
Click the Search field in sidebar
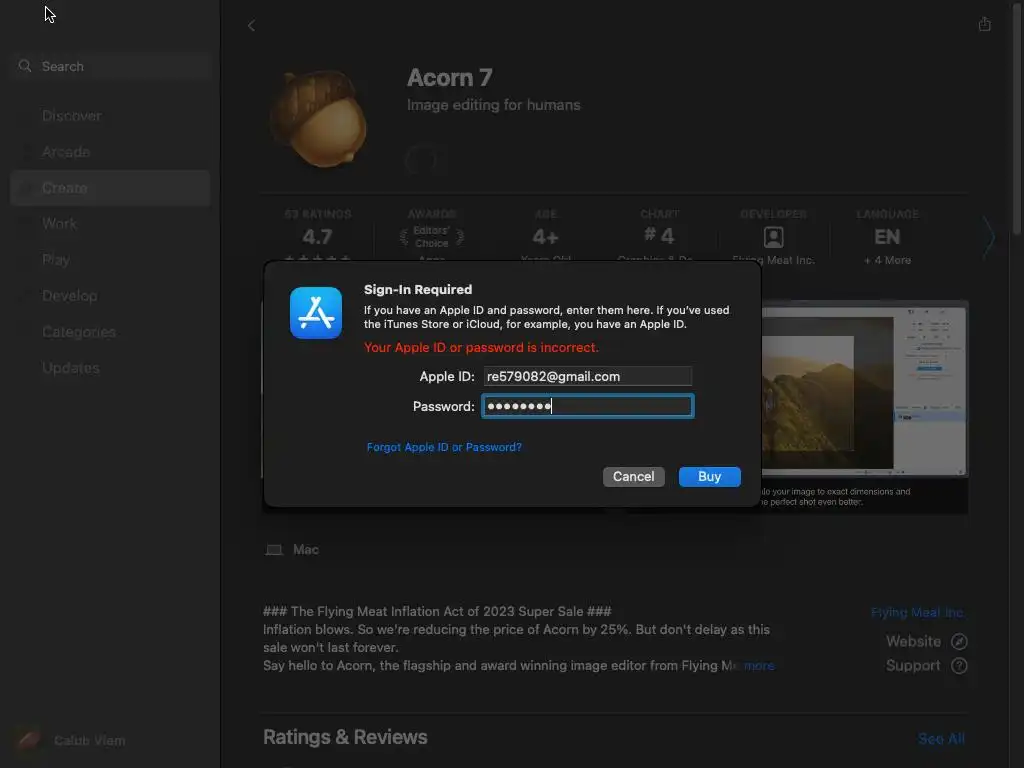click(x=110, y=67)
